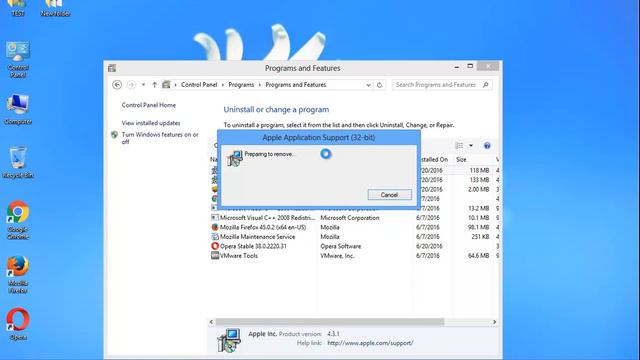Click the control panel icon in address bar

click(166, 84)
